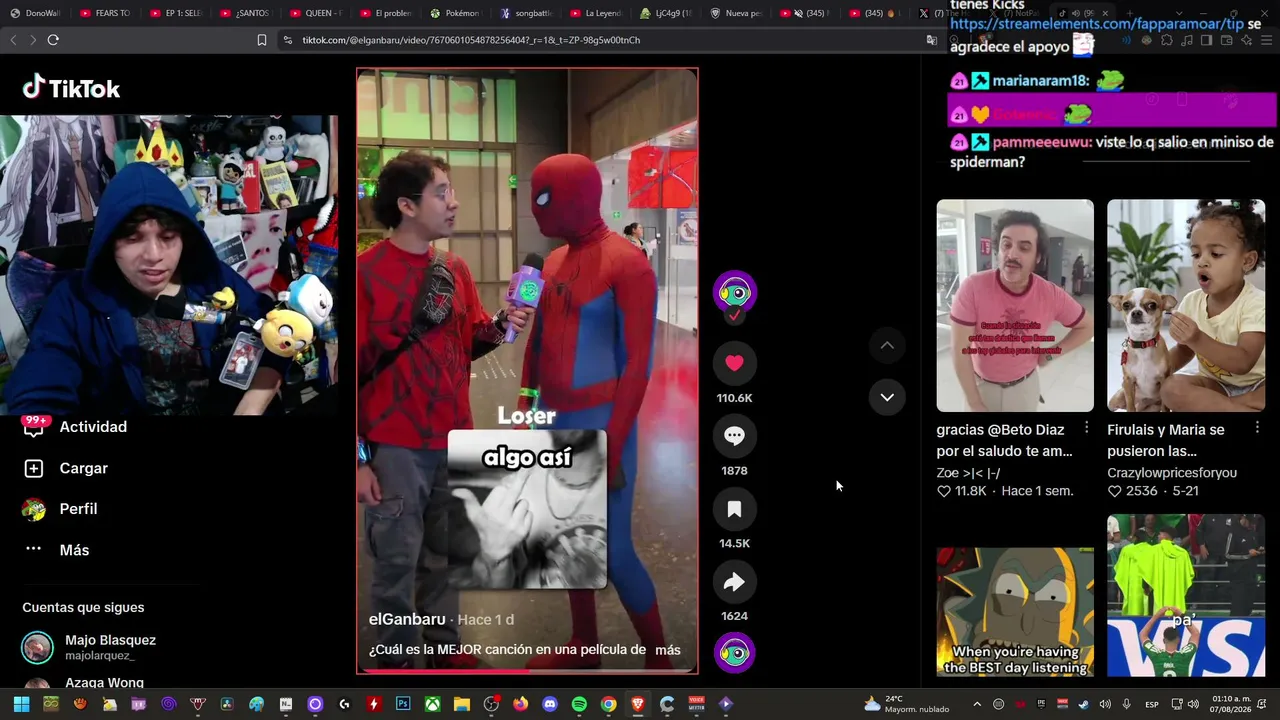Seek on the video progress bar
Screen dimensions: 1280x720
(x=527, y=672)
